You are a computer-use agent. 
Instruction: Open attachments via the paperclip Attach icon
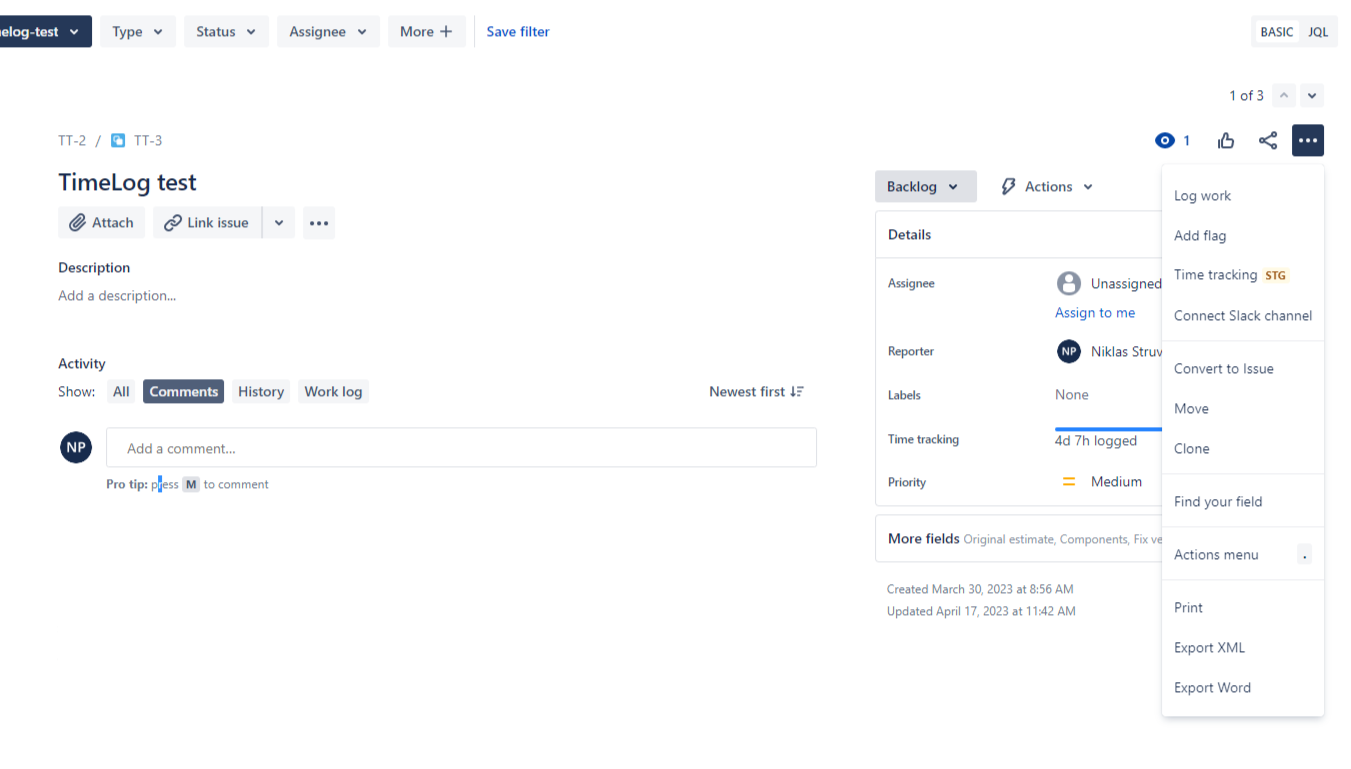click(x=78, y=222)
